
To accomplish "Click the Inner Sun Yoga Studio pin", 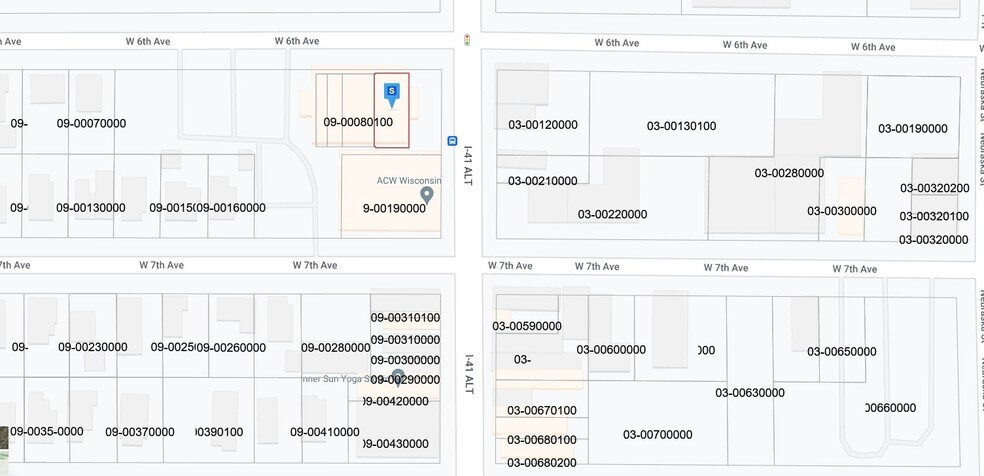I will (398, 378).
